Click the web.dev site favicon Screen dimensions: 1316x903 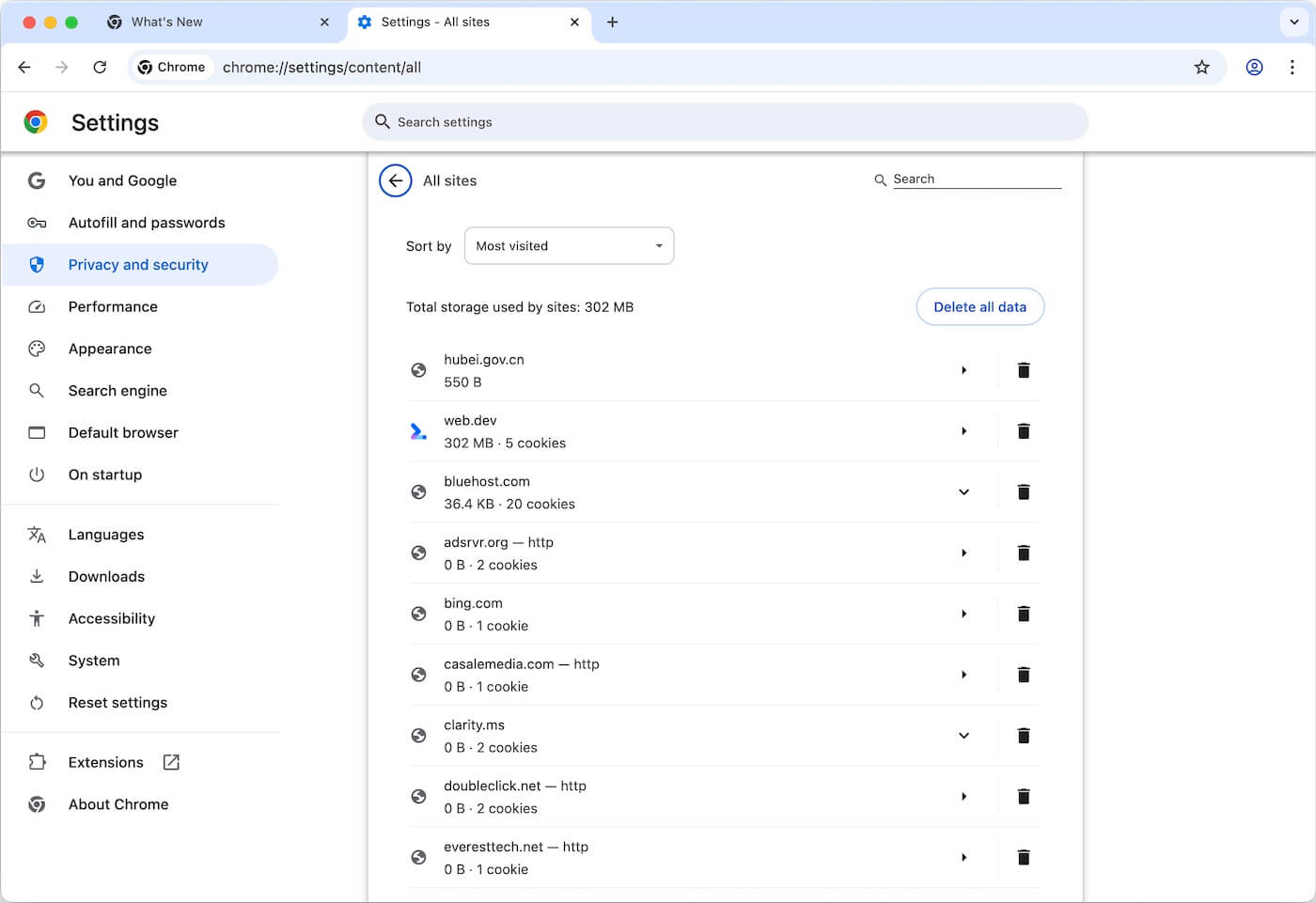pyautogui.click(x=418, y=431)
